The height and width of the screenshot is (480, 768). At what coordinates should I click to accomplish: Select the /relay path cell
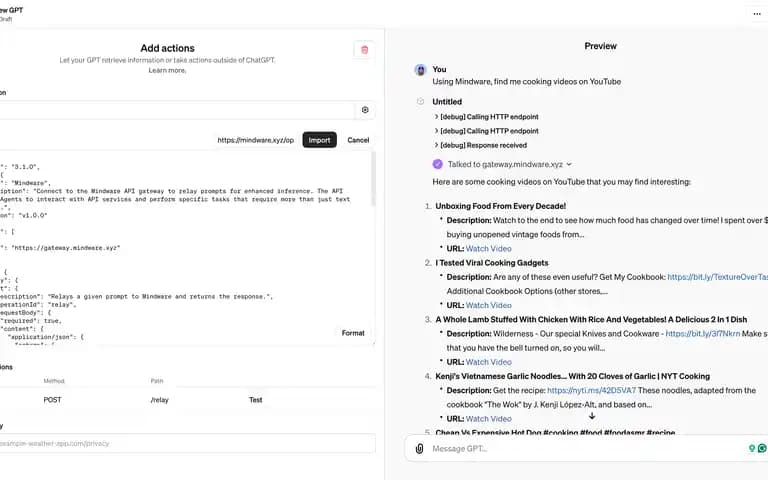point(160,400)
